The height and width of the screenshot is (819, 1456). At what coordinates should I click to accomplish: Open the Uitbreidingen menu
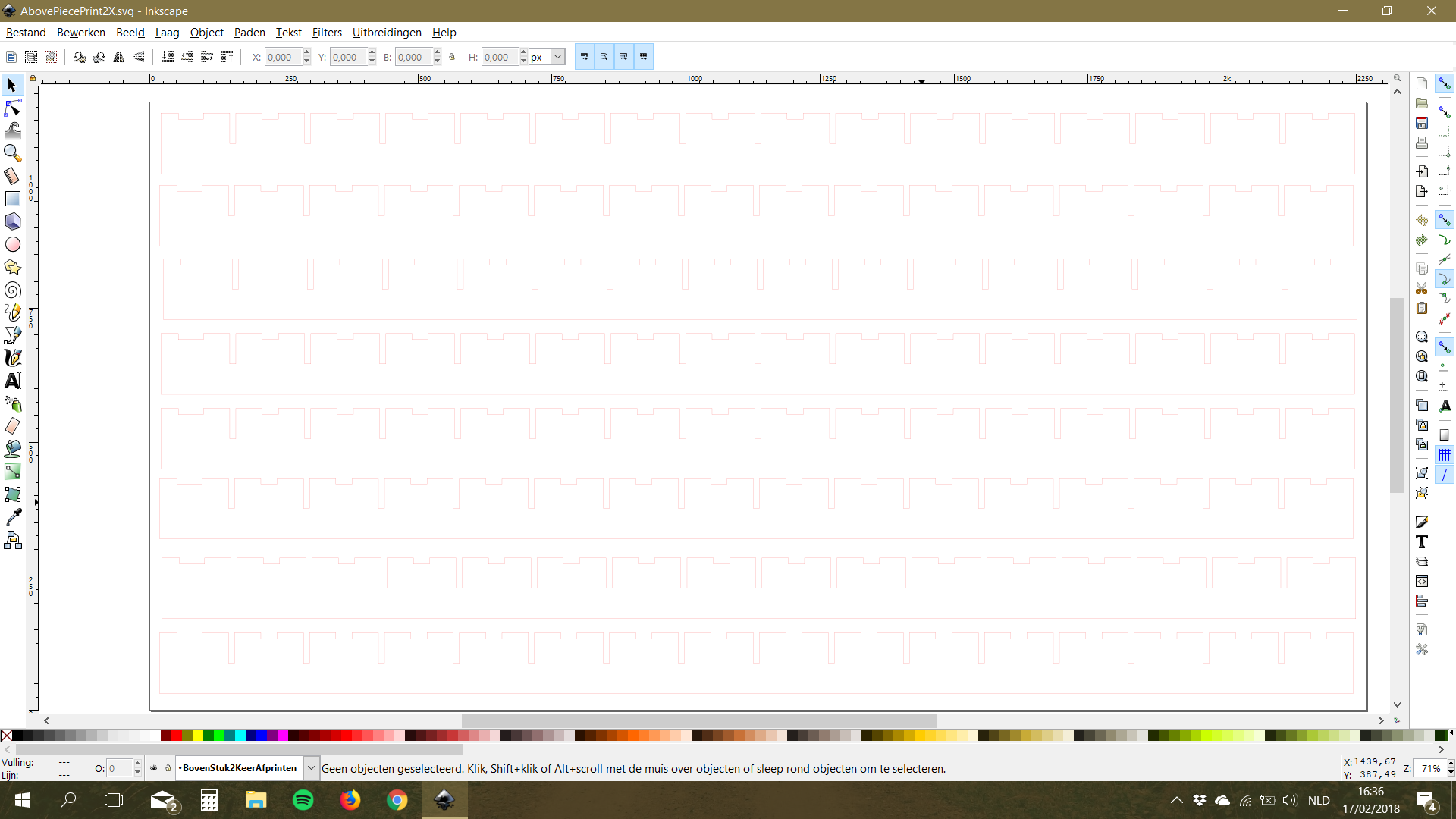pos(386,33)
